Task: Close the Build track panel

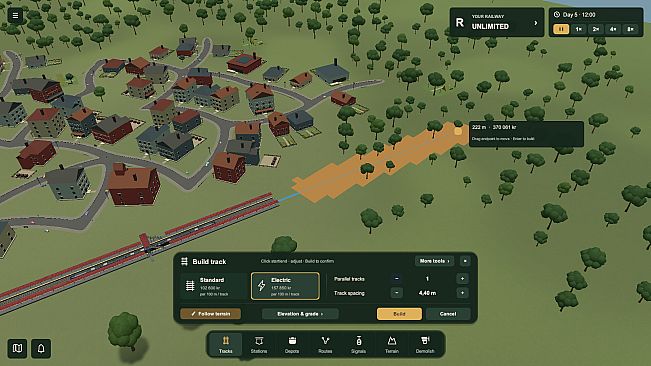Action: (465, 261)
